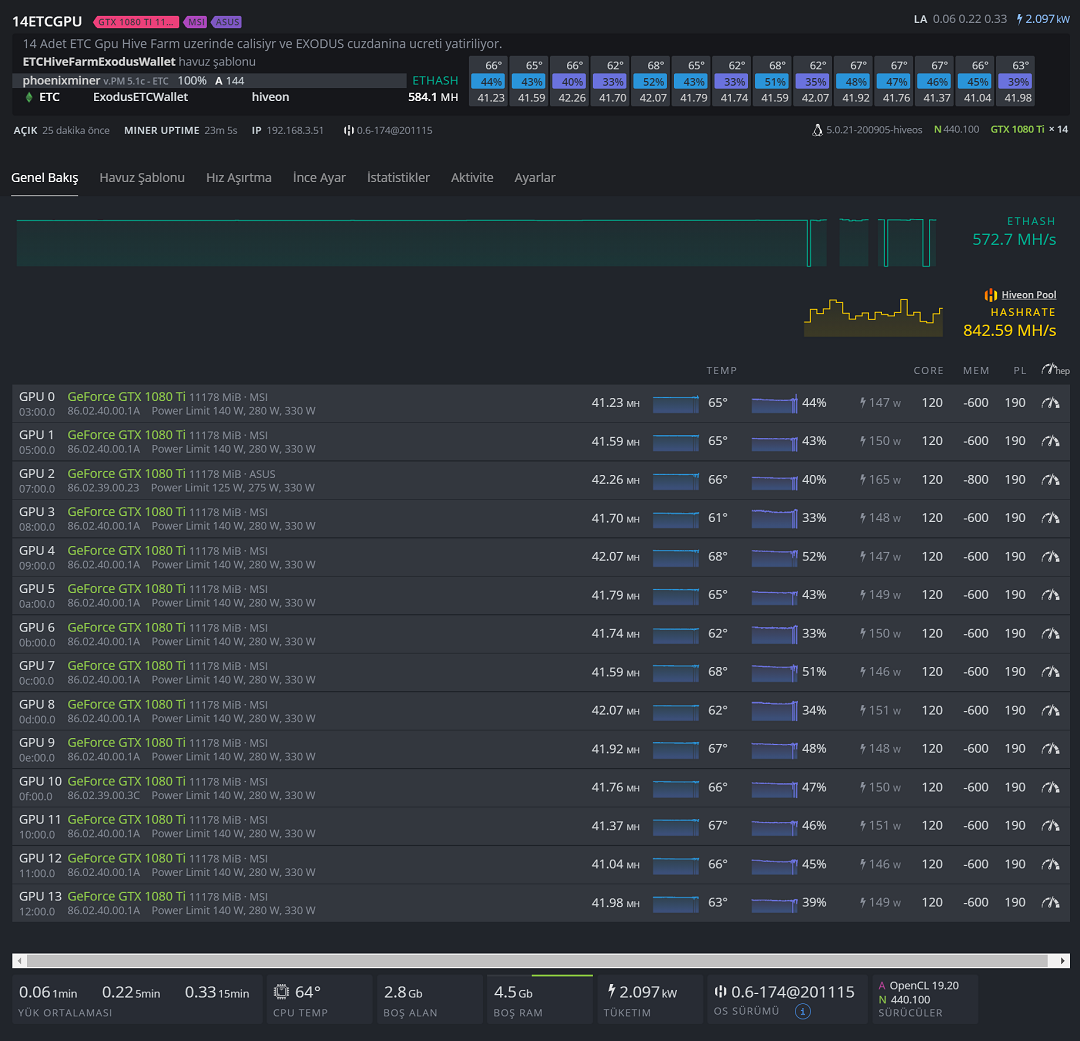Click the Linux penguin kernel icon
The height and width of the screenshot is (1041, 1080).
pos(818,130)
